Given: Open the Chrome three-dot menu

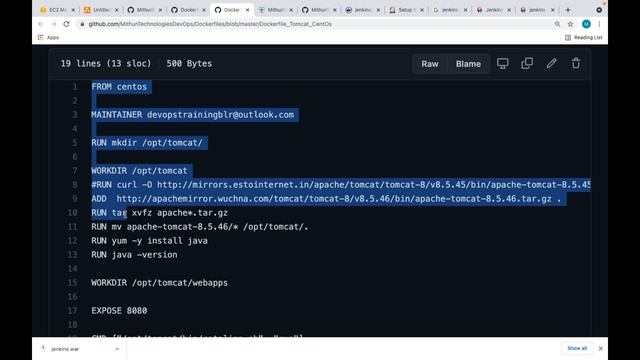Looking at the screenshot, I should coord(599,24).
